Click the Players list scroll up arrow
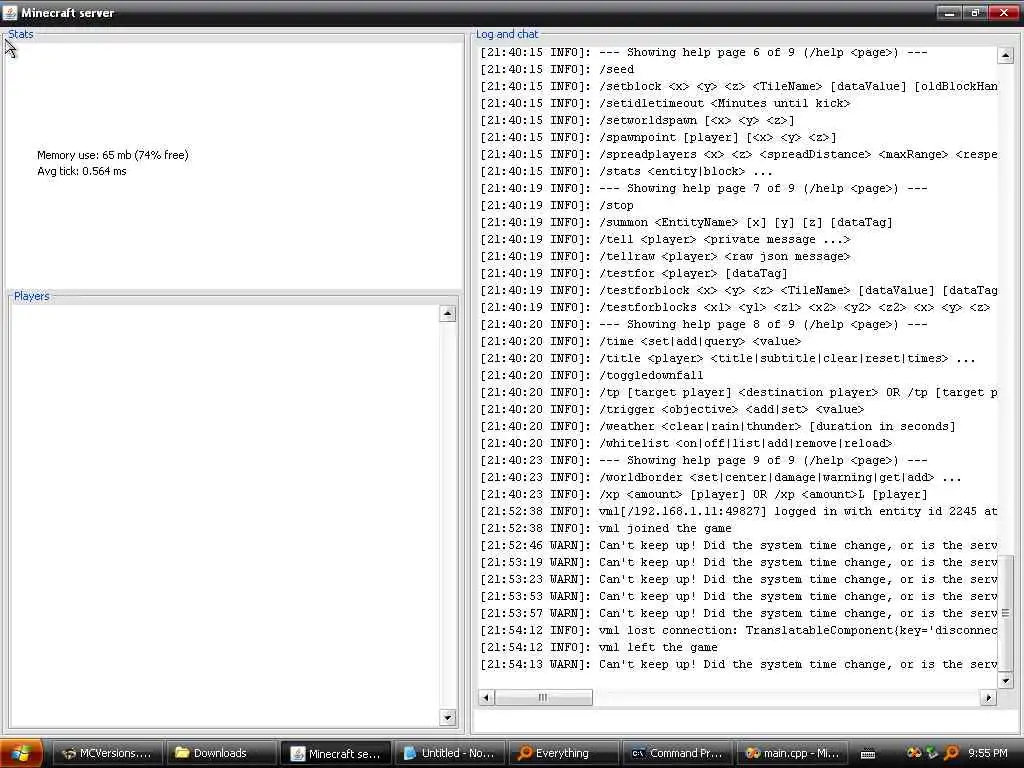 point(447,314)
